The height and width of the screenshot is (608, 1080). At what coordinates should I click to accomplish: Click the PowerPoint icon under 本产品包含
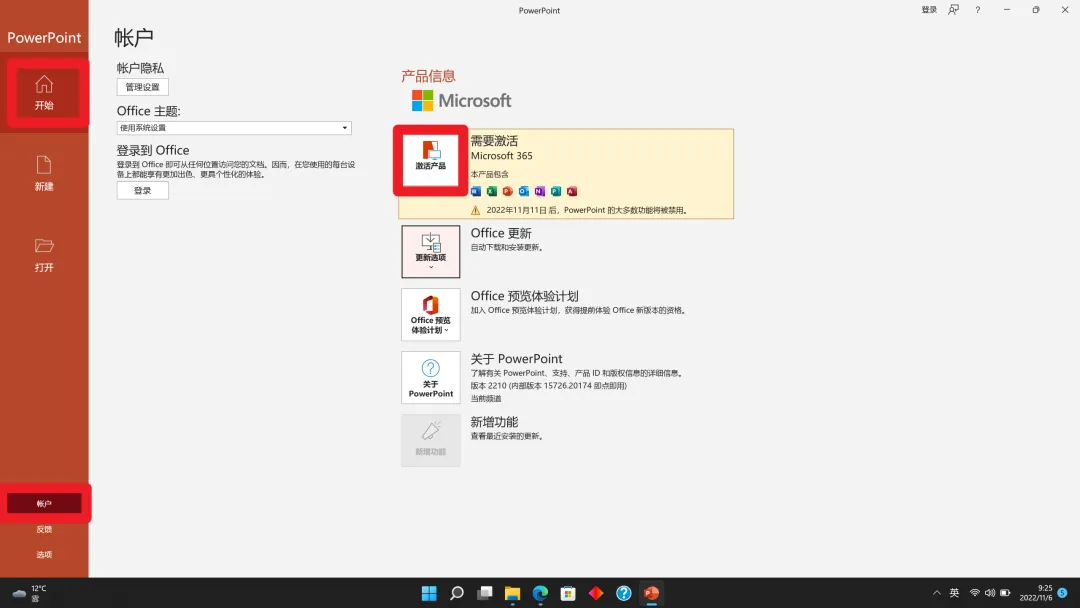508,191
